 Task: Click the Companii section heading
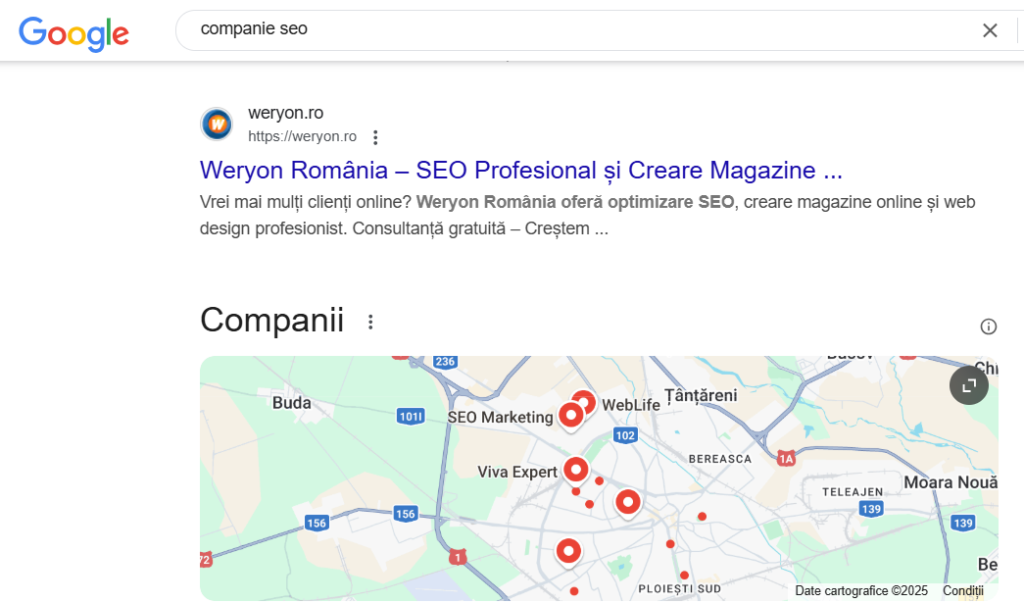coord(272,320)
